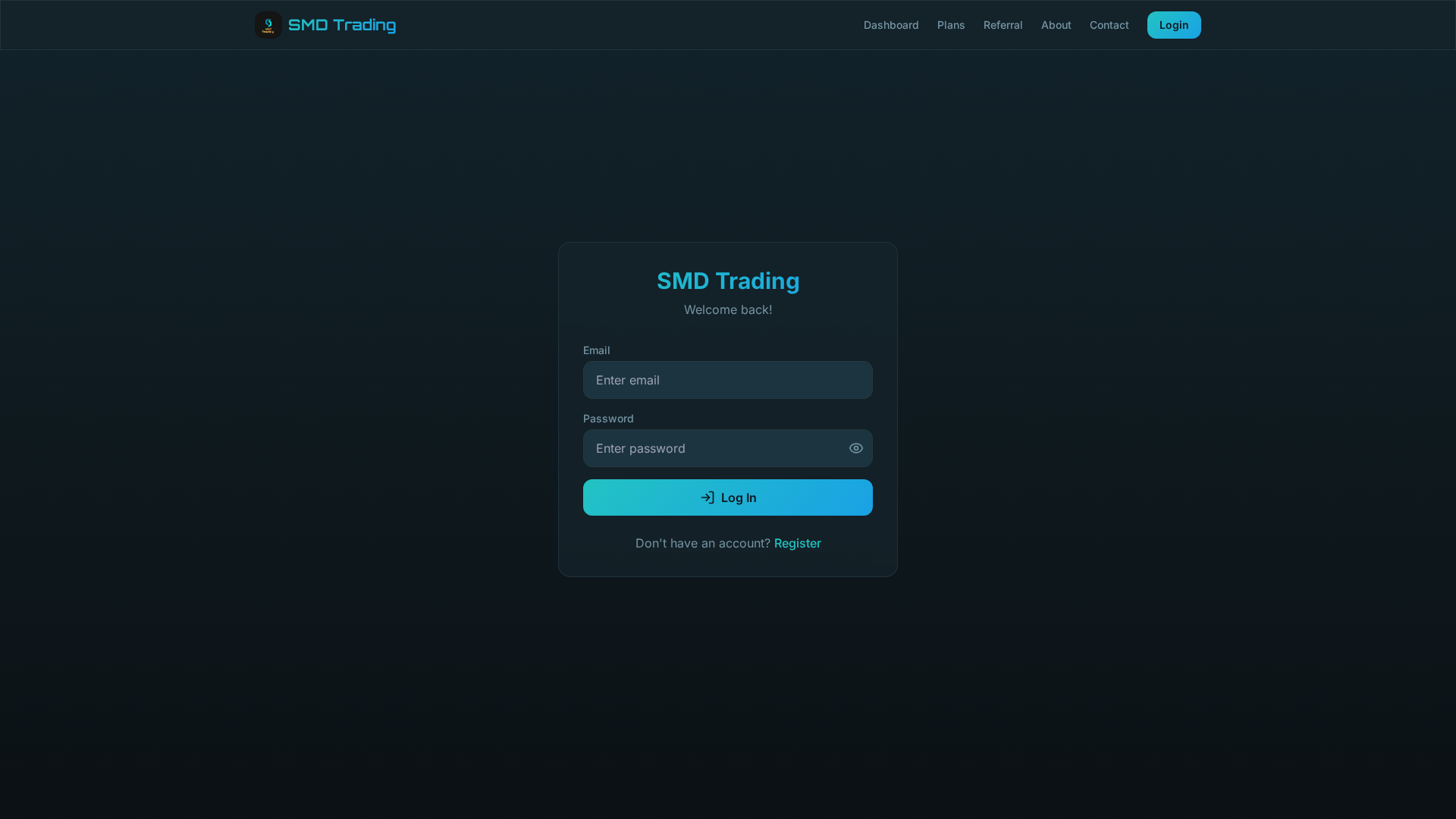Viewport: 1456px width, 819px height.
Task: Click the arrow icon inside Log In button
Action: coord(707,497)
